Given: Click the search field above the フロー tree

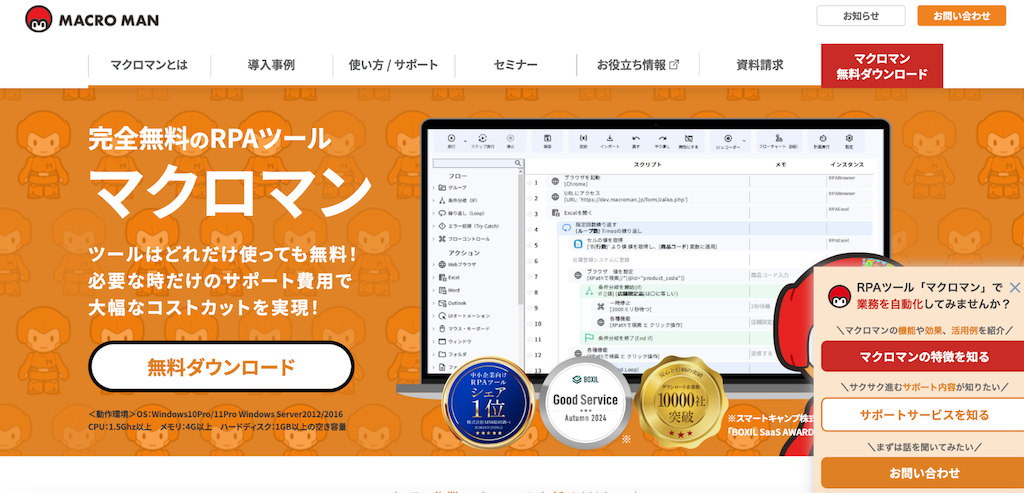Looking at the screenshot, I should pos(478,163).
